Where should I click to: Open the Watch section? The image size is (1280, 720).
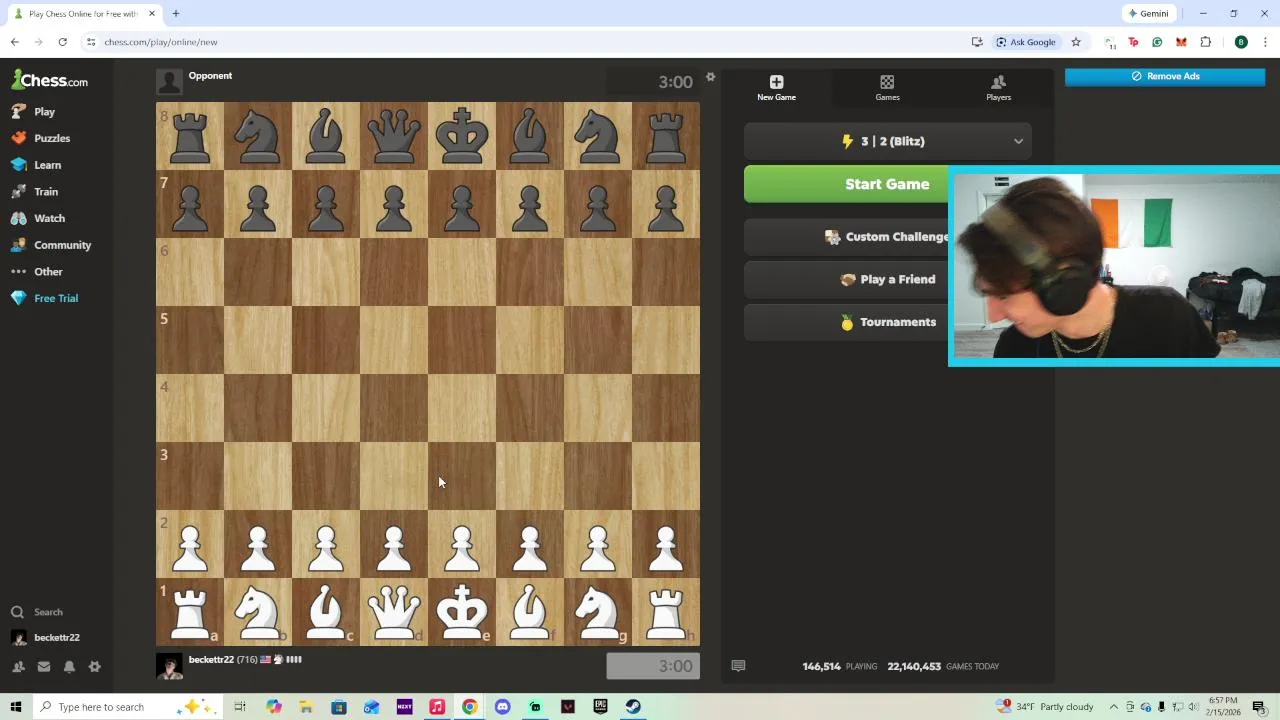[x=37, y=218]
